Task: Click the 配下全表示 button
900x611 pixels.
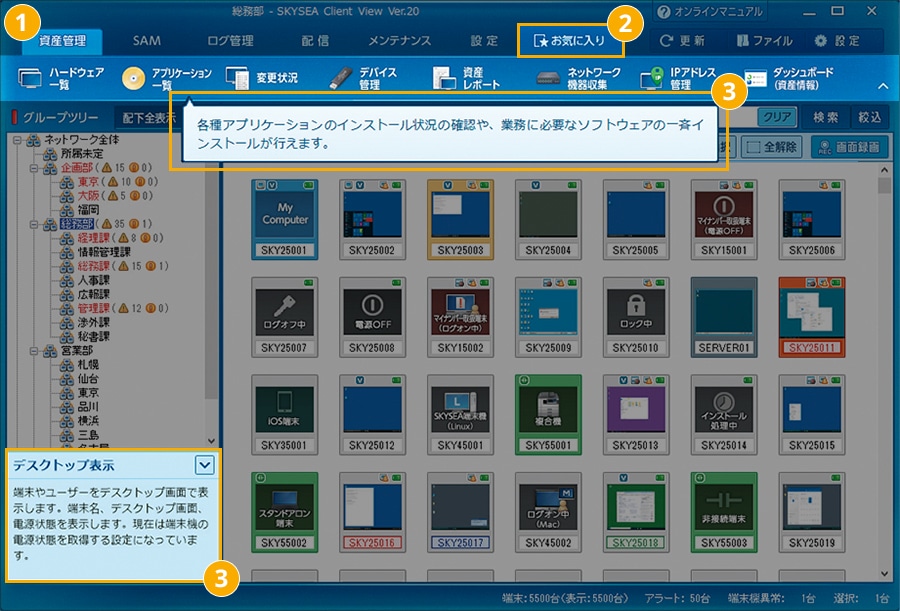Action: 148,118
